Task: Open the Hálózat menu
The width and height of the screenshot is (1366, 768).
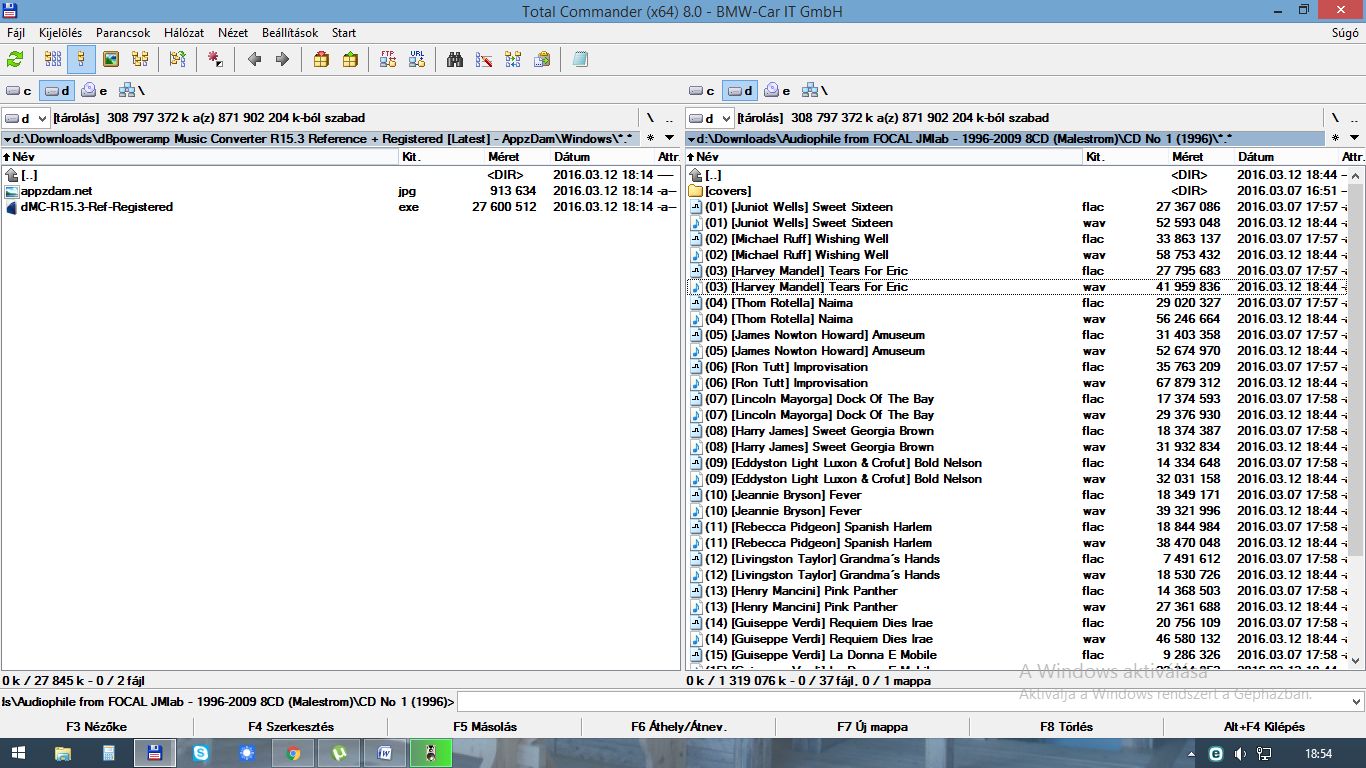Action: (184, 33)
